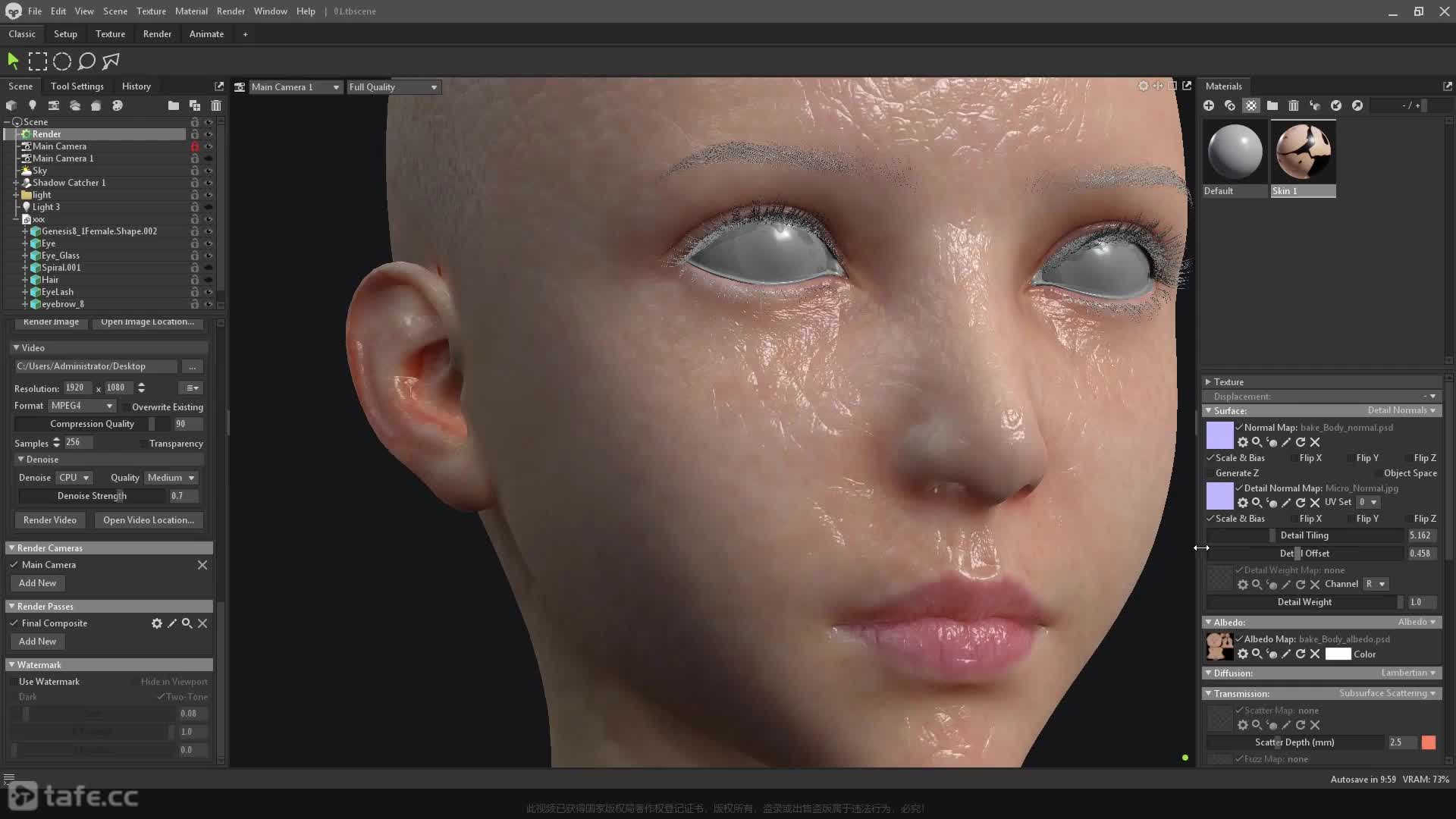Image resolution: width=1456 pixels, height=819 pixels.
Task: Pick the polygon selection tool
Action: (111, 61)
